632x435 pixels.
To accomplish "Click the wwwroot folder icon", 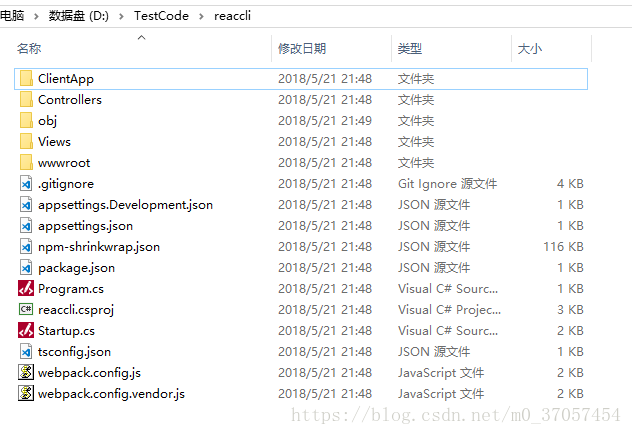I will 26,162.
